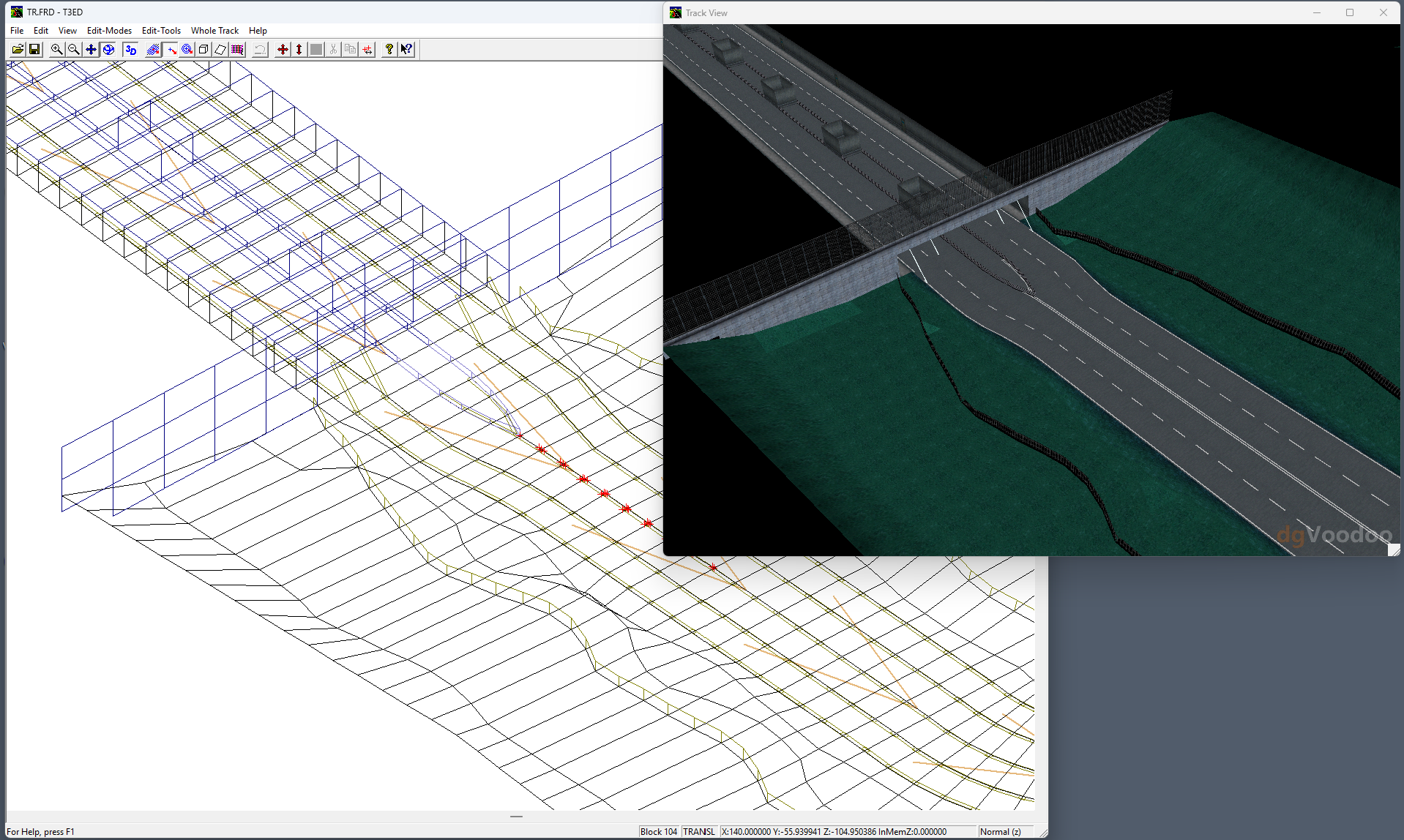
Task: Select the polygon edit mode icon
Action: [220, 49]
